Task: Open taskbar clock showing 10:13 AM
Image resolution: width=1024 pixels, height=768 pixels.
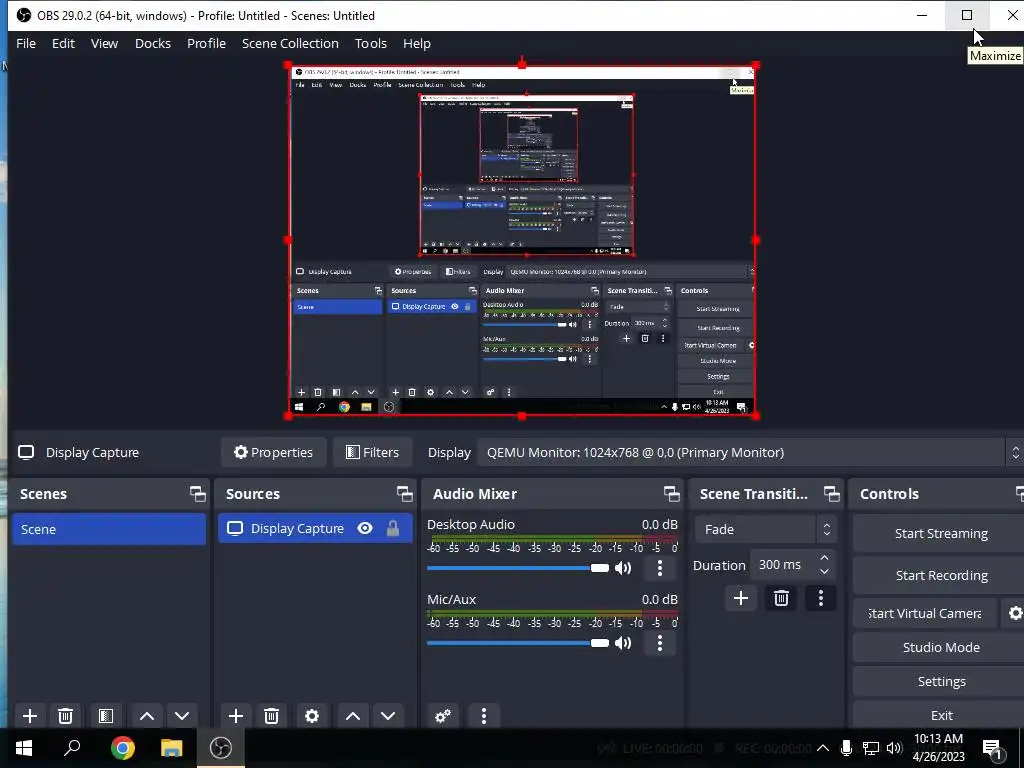Action: (938, 748)
